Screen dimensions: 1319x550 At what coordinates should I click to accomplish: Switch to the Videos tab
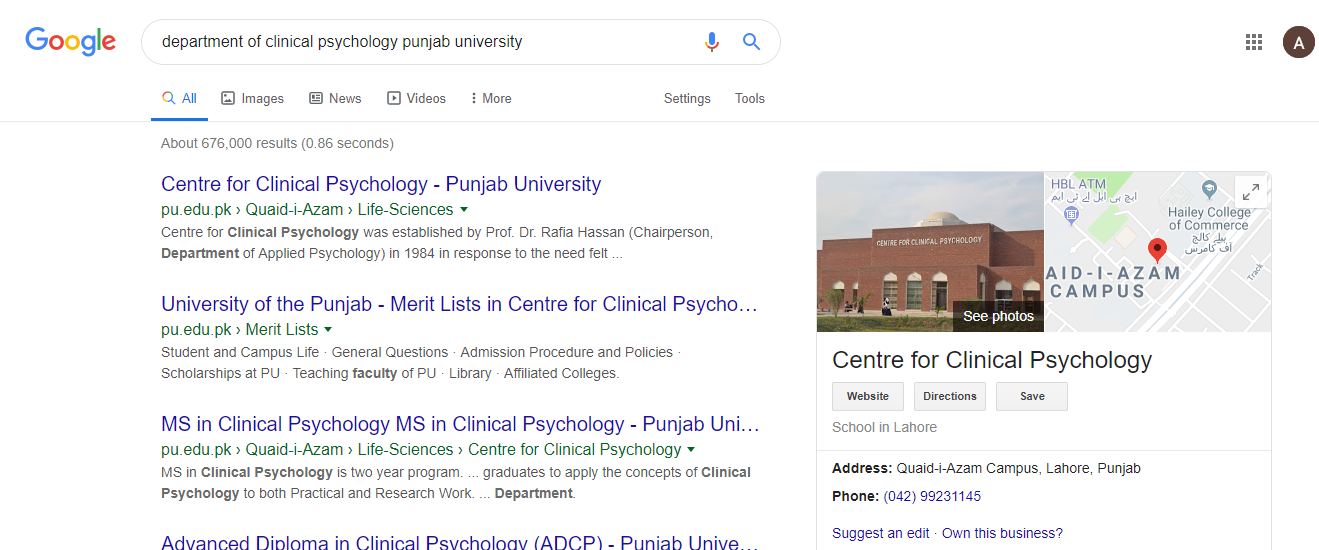tap(416, 98)
